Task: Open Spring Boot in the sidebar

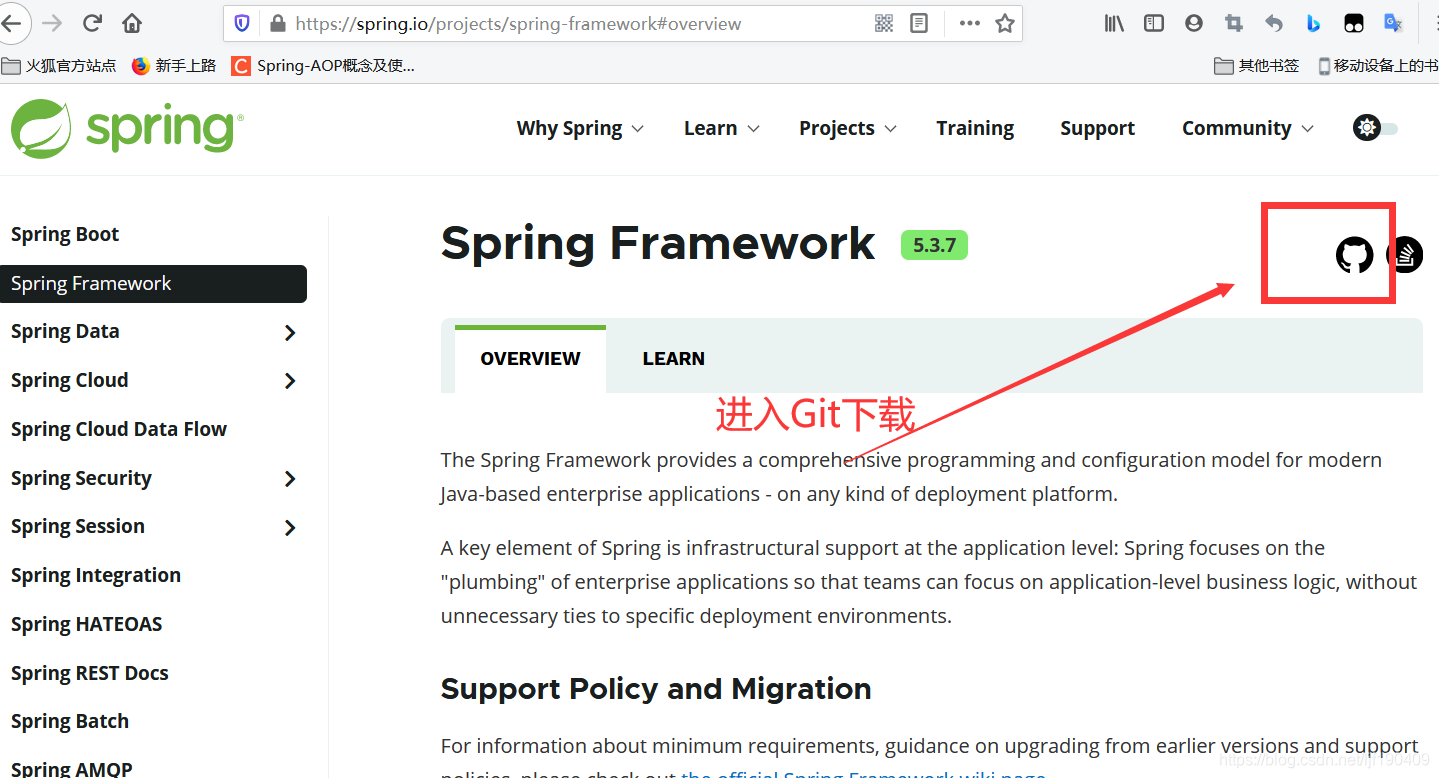Action: pos(65,235)
